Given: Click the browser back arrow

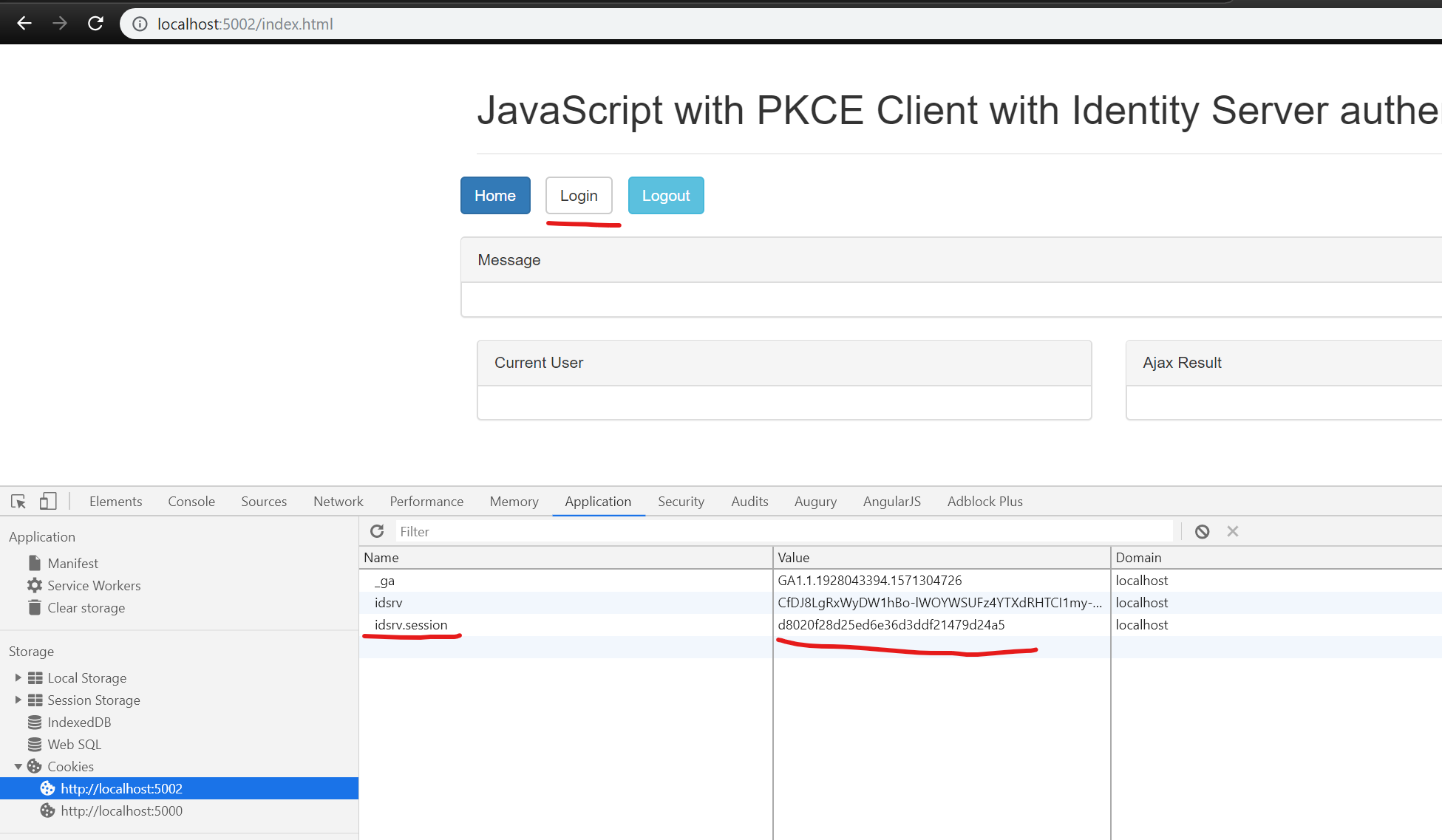Looking at the screenshot, I should pyautogui.click(x=24, y=24).
